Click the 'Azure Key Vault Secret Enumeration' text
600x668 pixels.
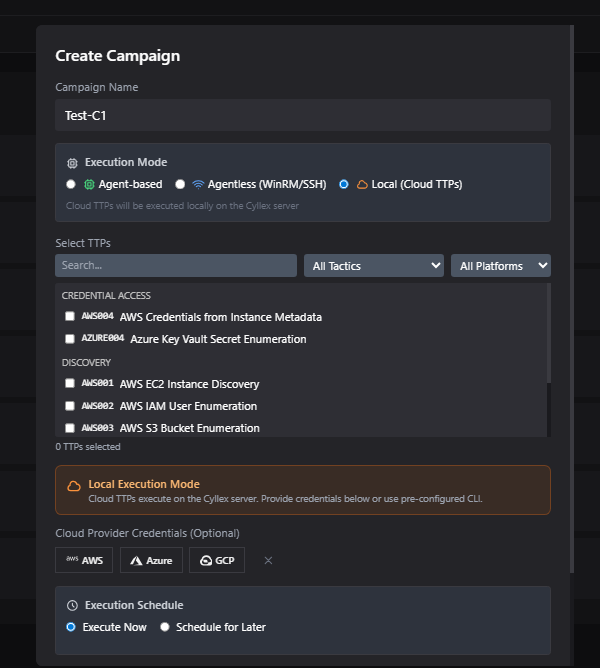pos(218,339)
